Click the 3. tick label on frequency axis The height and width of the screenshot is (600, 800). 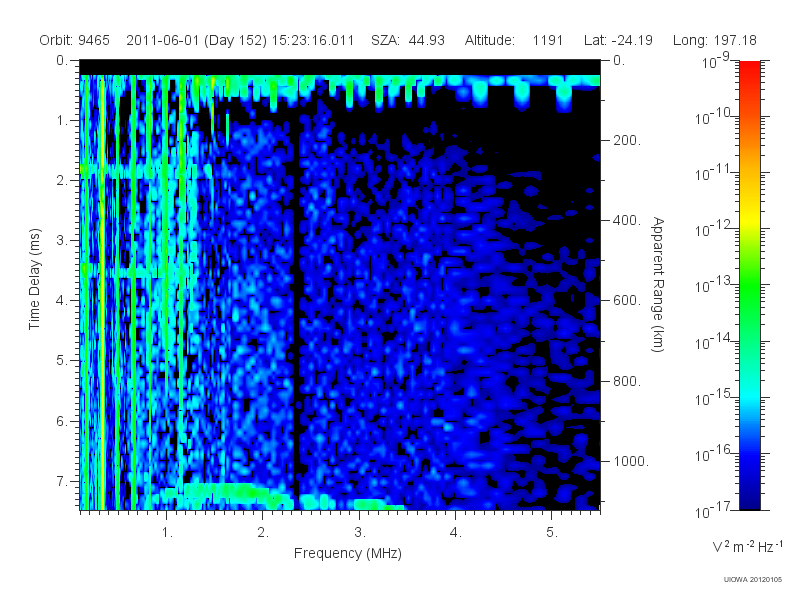pyautogui.click(x=360, y=533)
